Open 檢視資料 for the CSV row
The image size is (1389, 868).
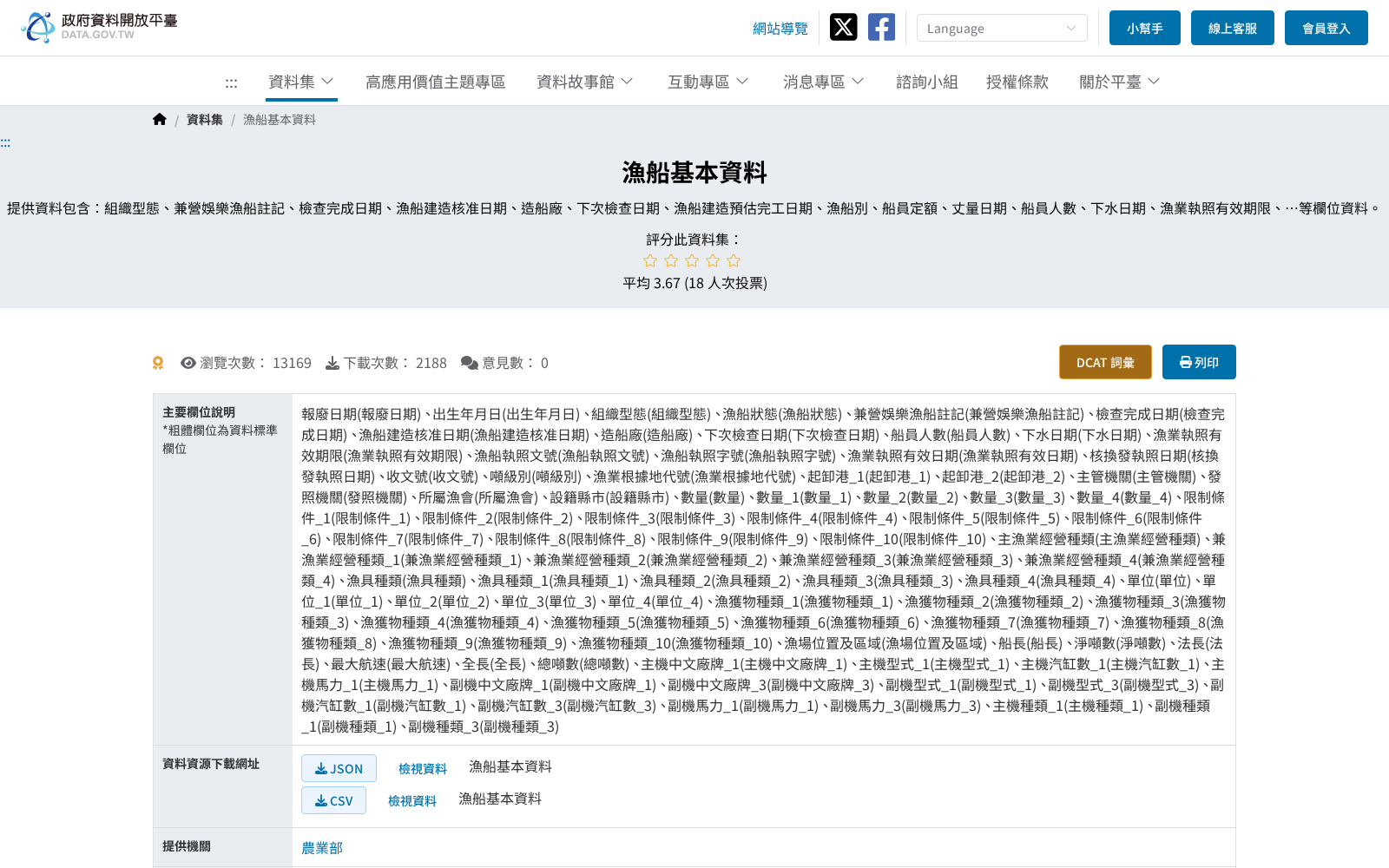(x=412, y=801)
